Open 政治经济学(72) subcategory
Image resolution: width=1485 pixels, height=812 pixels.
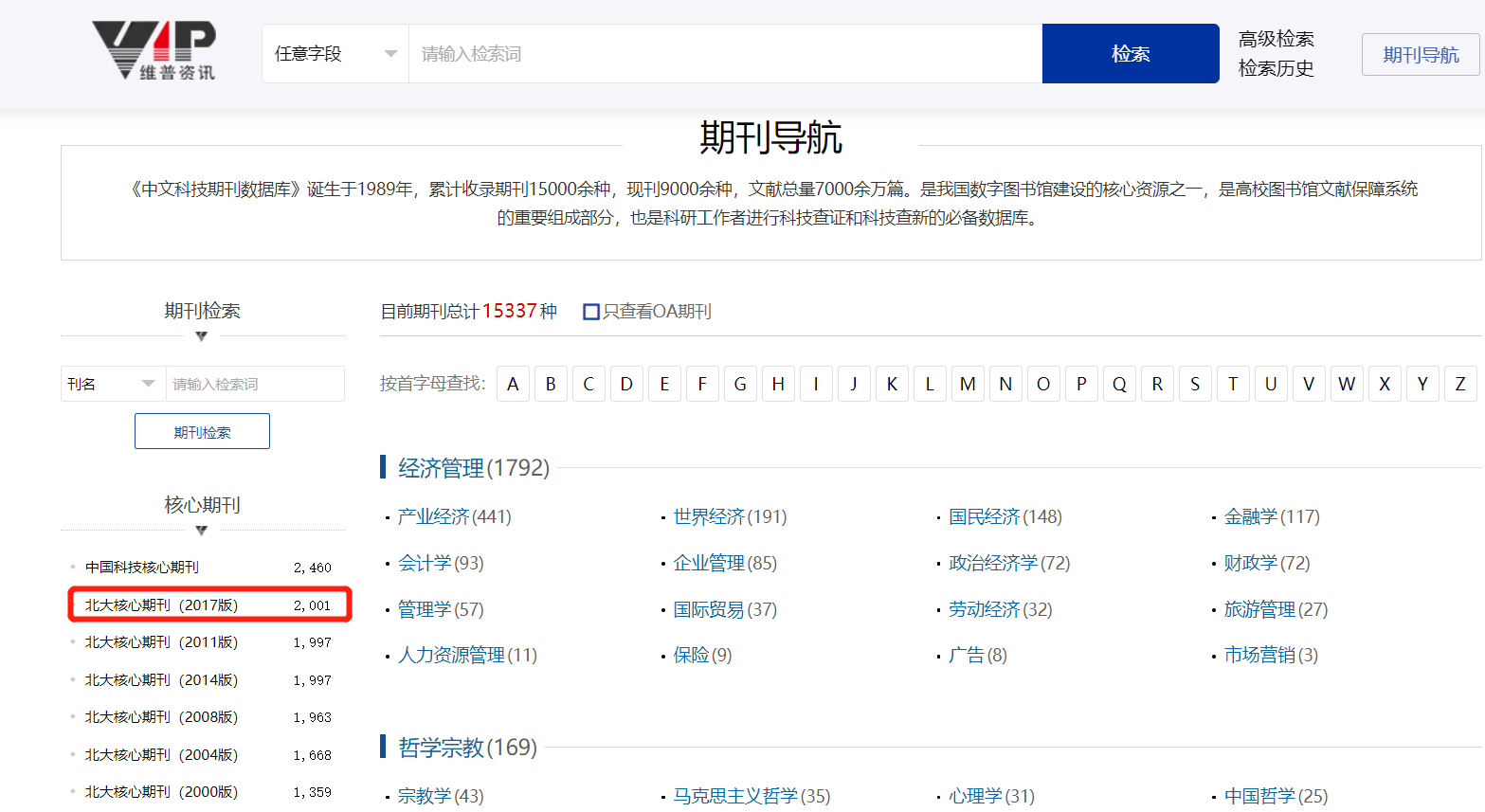coord(1009,563)
